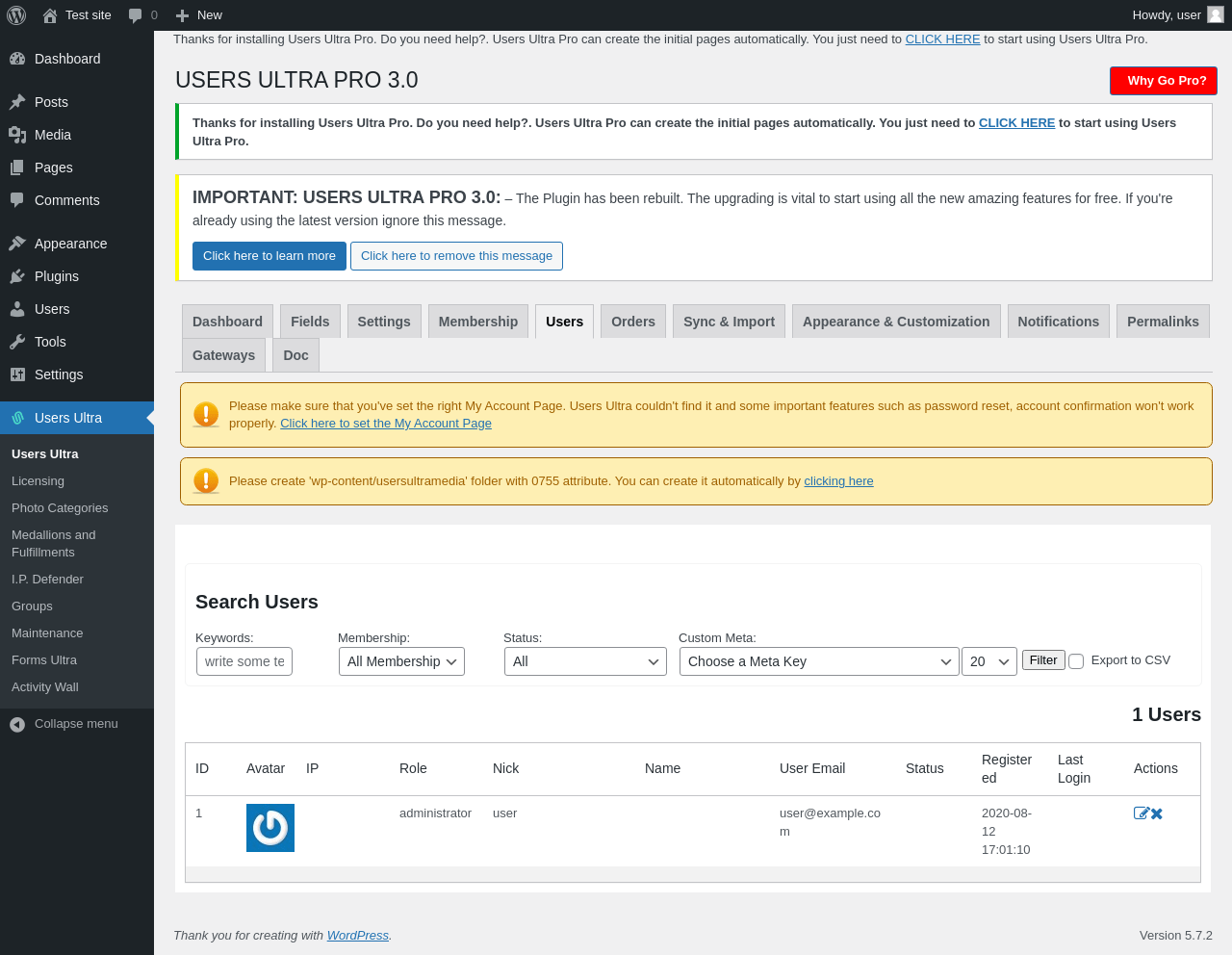Open the Notifications tab
This screenshot has height=955, width=1232.
pos(1059,322)
